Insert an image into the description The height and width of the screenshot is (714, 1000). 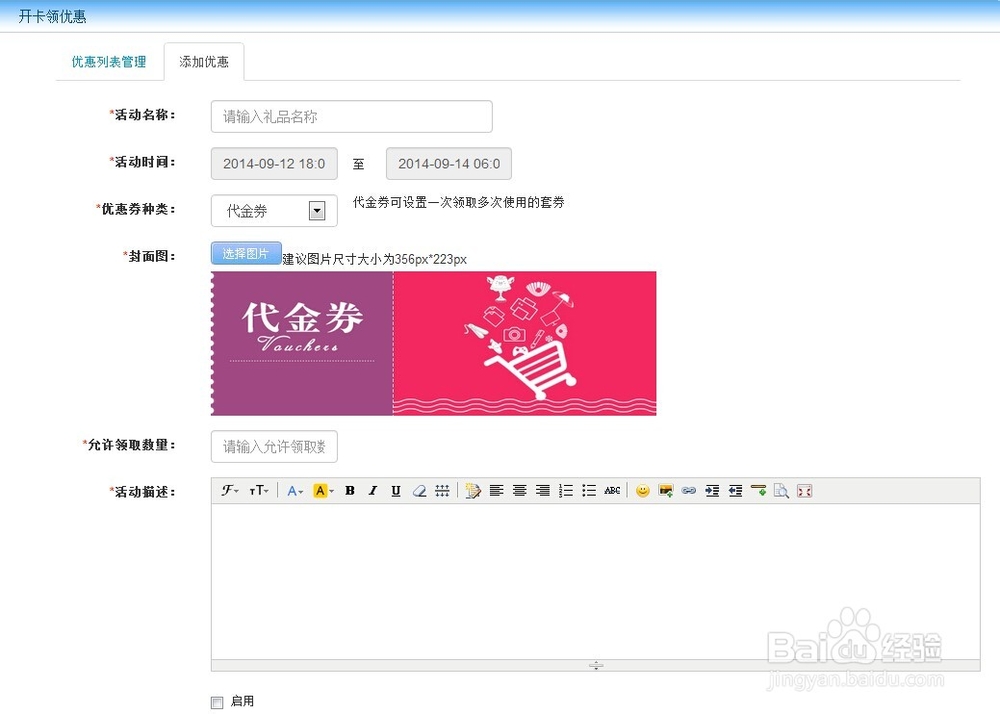click(x=666, y=491)
